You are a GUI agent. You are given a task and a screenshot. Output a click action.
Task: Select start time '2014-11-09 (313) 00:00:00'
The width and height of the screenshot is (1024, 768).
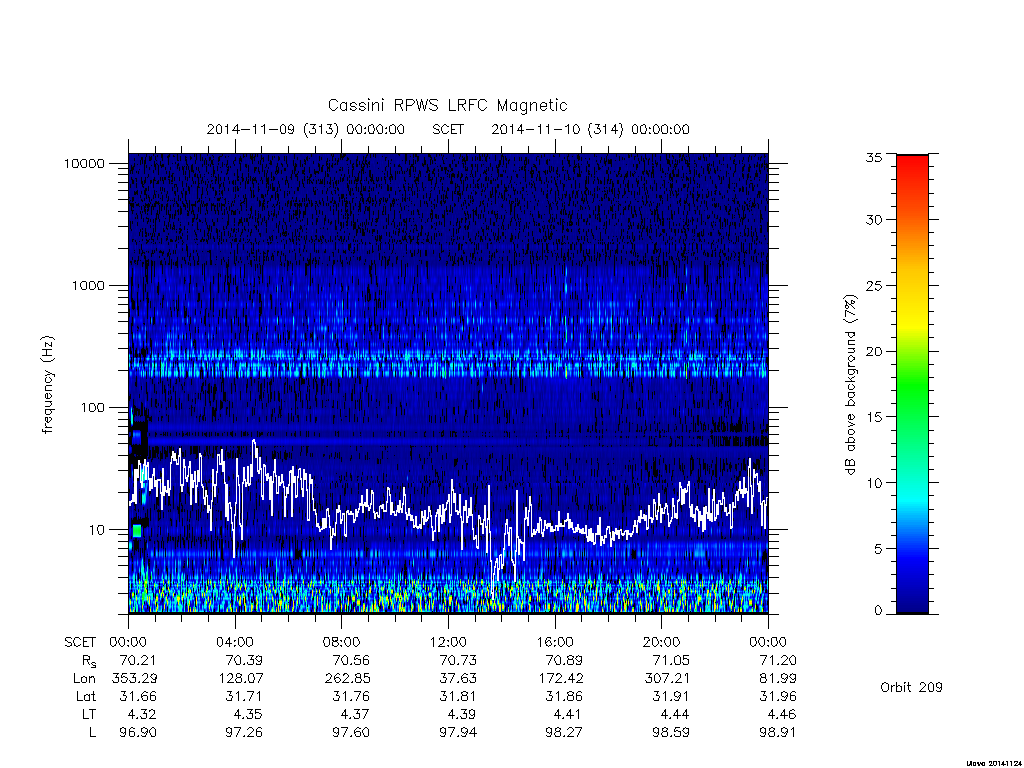305,129
